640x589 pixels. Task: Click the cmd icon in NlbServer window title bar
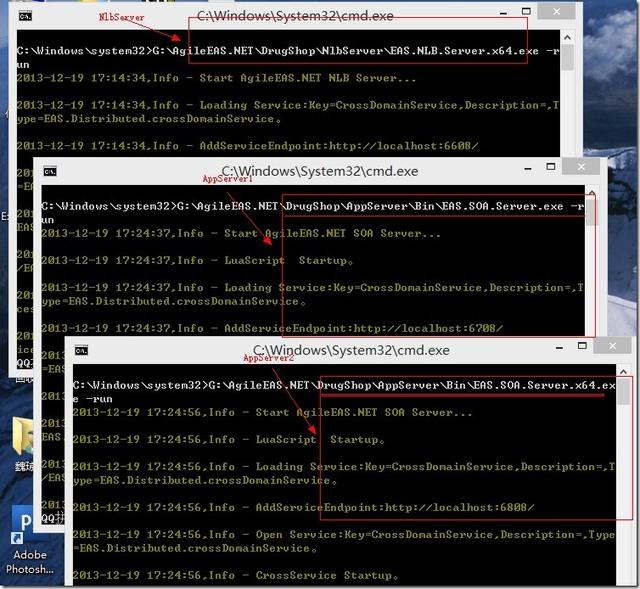click(25, 16)
